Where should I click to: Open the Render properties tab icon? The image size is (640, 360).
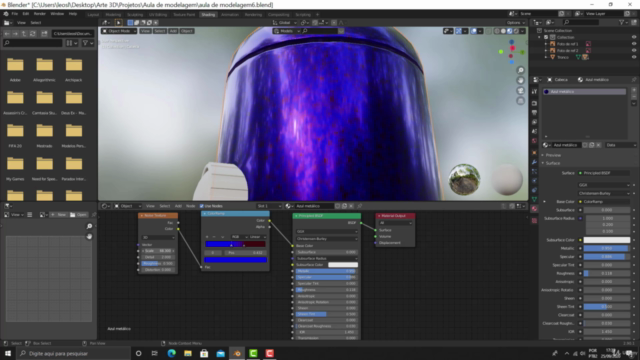534,103
